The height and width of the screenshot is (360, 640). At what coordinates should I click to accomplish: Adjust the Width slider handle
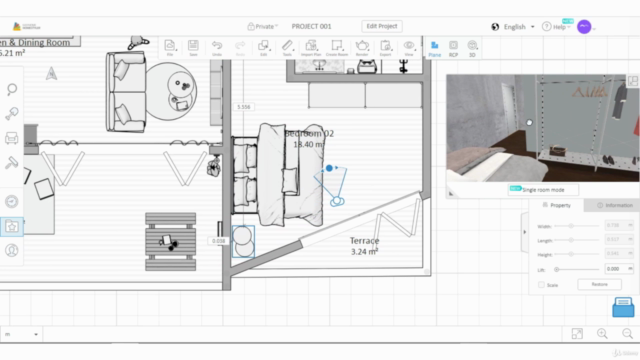point(571,226)
